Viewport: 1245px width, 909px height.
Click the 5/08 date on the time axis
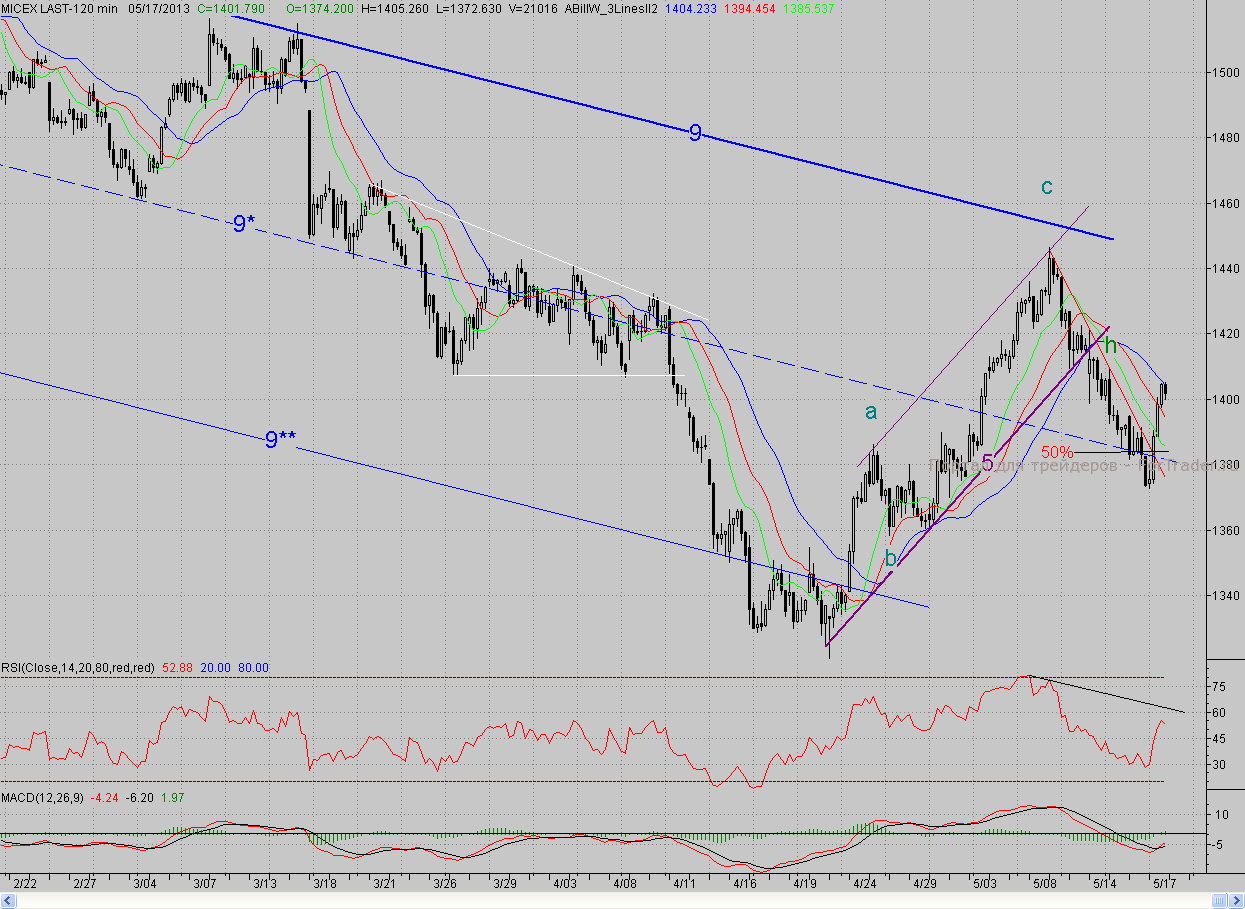[1045, 884]
